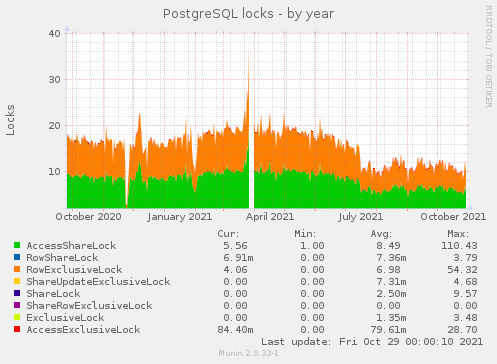Click AccessShareLock max value 110.43

(459, 246)
